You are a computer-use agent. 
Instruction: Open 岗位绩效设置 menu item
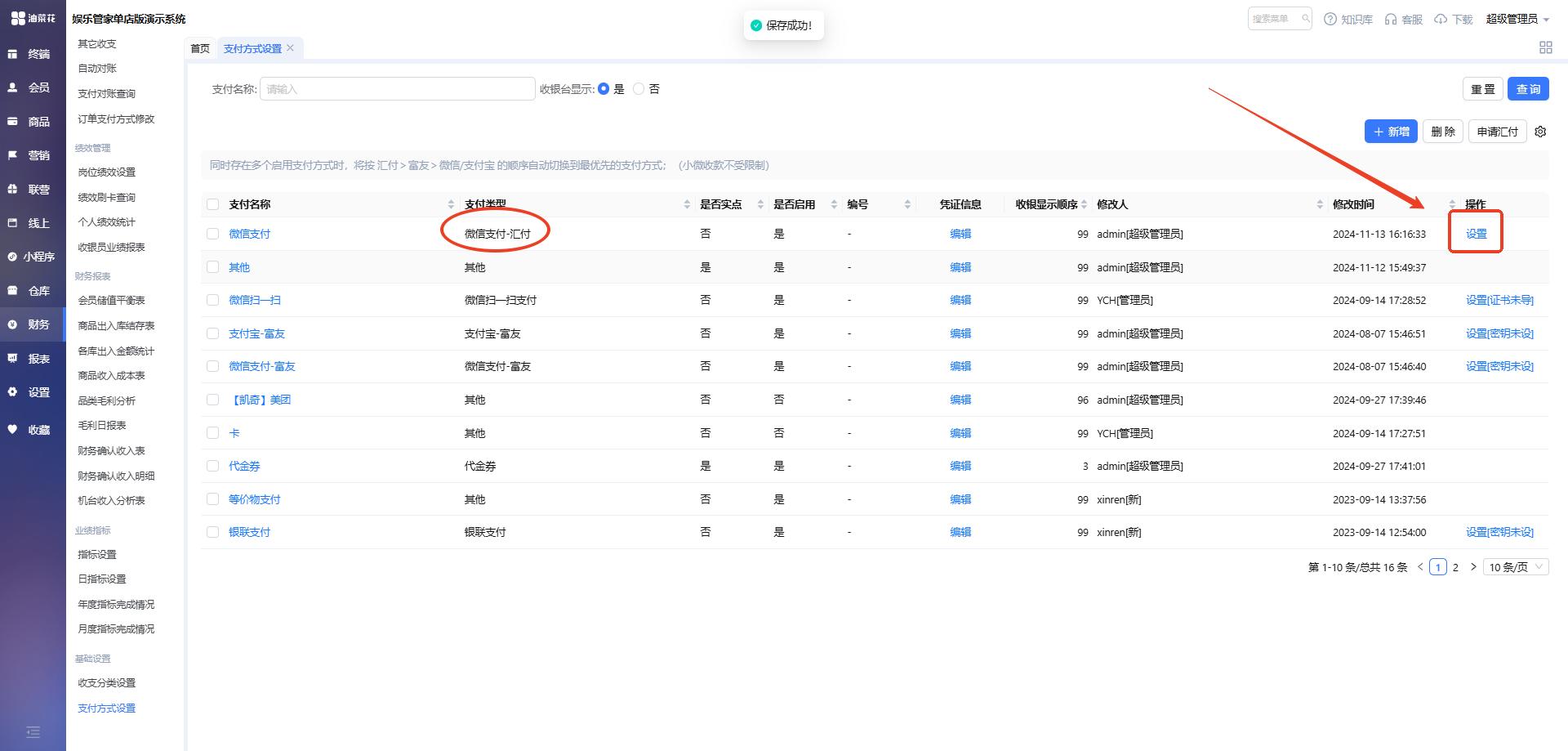point(106,172)
